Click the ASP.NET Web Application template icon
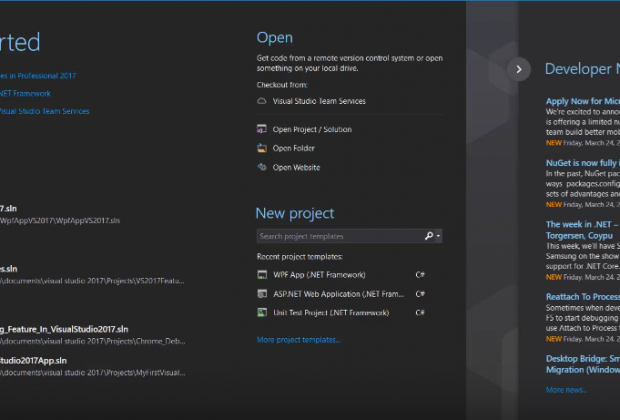The width and height of the screenshot is (620, 420). coord(262,294)
